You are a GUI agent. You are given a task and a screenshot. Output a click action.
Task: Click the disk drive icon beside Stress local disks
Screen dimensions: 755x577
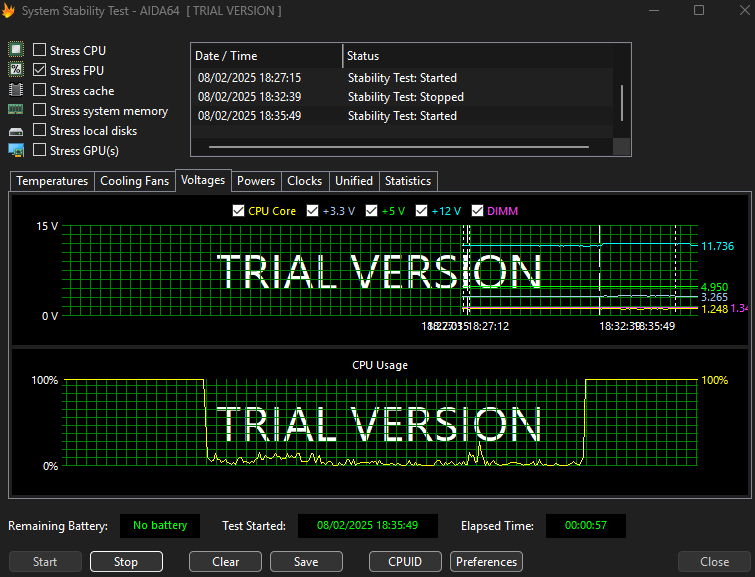[16, 131]
